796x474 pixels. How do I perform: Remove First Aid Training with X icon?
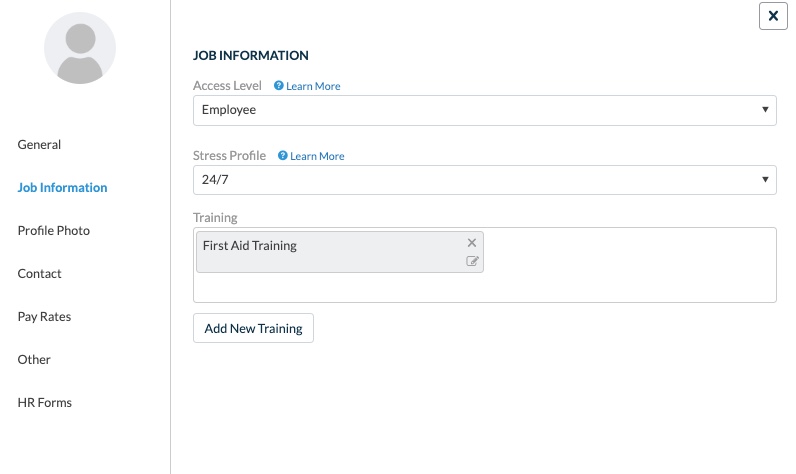[472, 243]
